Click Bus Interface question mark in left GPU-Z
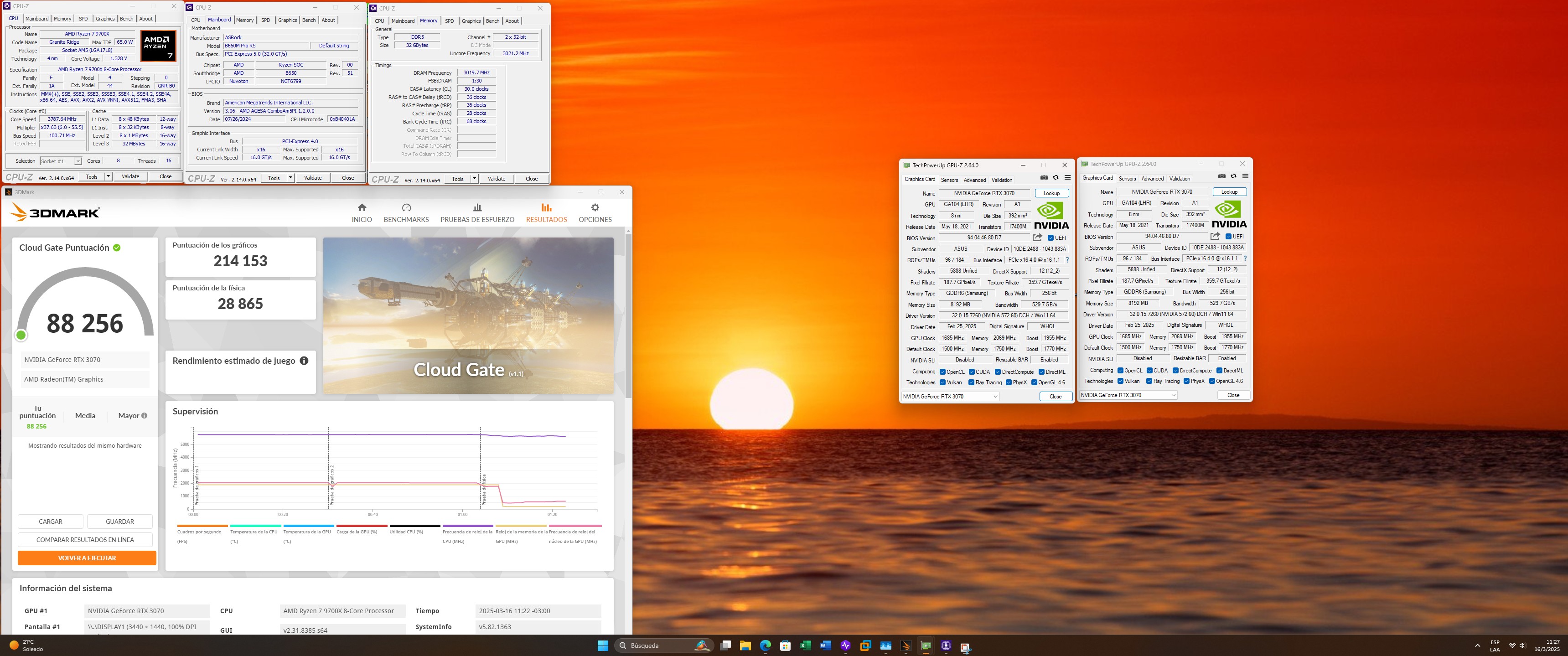The width and height of the screenshot is (1568, 656). [1067, 260]
